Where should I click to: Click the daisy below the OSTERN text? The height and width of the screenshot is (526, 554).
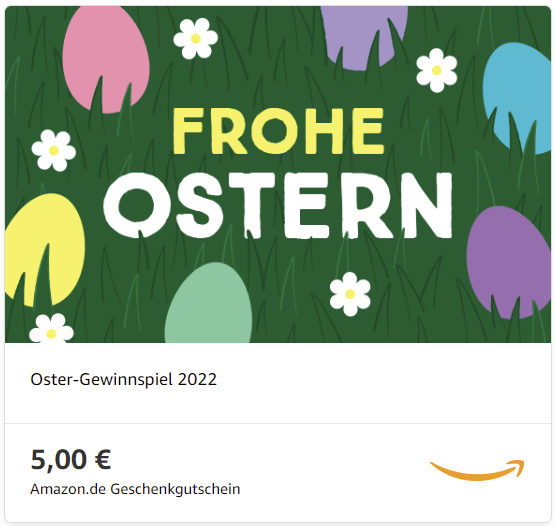(x=350, y=294)
